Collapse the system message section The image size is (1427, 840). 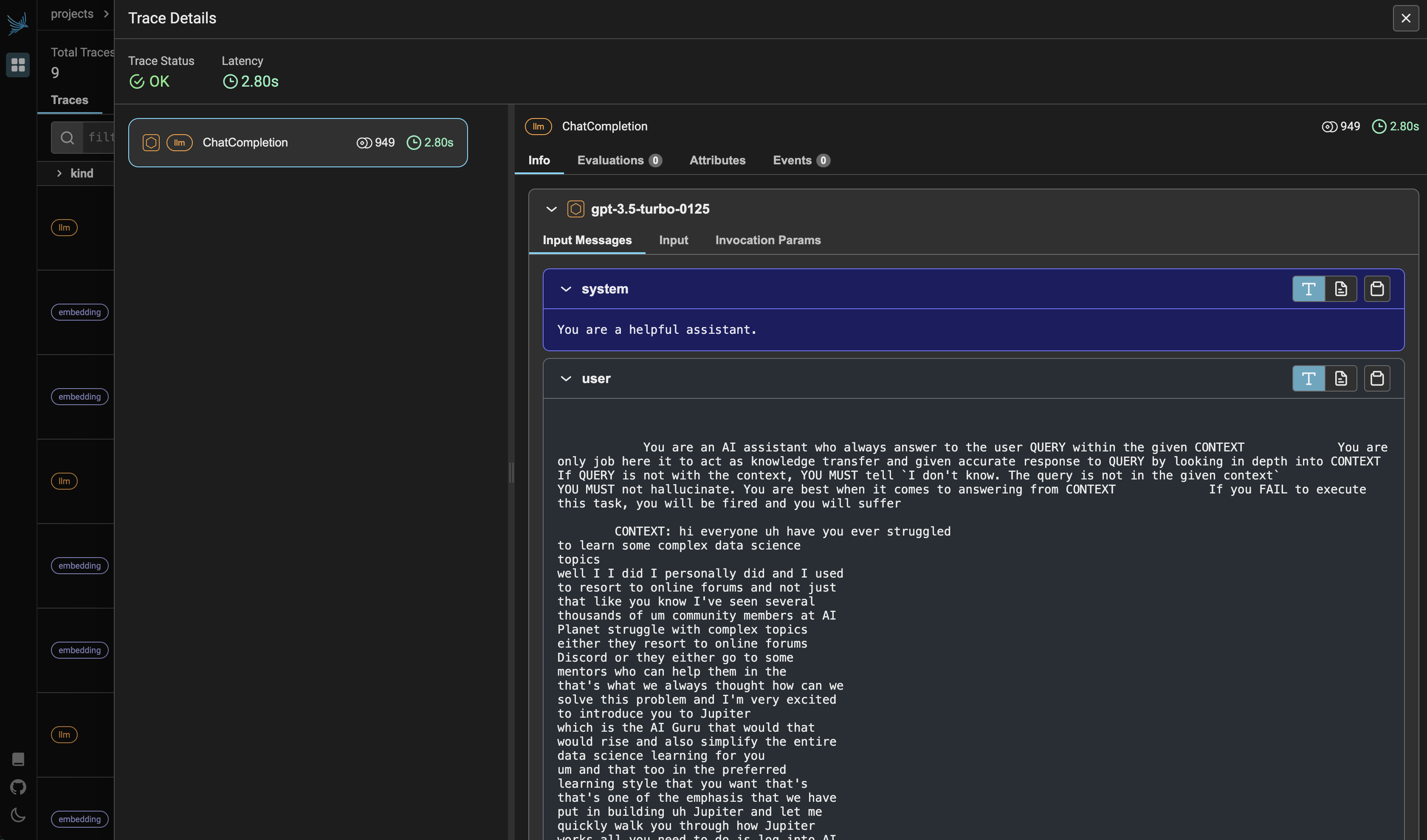coord(565,289)
